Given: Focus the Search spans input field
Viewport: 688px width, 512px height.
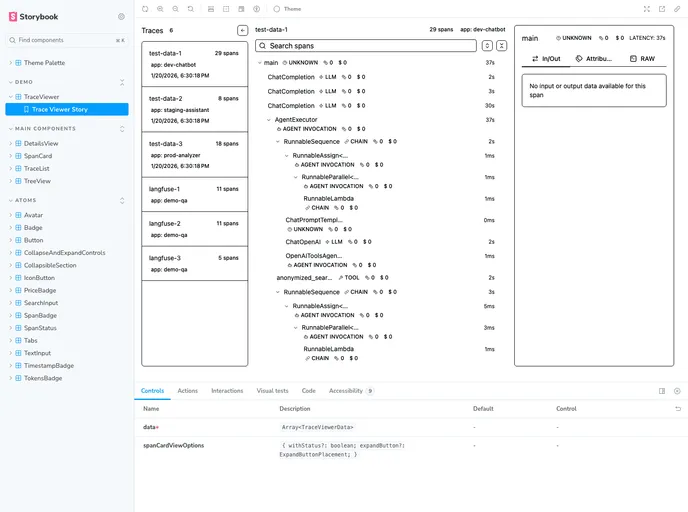Looking at the screenshot, I should click(x=370, y=46).
